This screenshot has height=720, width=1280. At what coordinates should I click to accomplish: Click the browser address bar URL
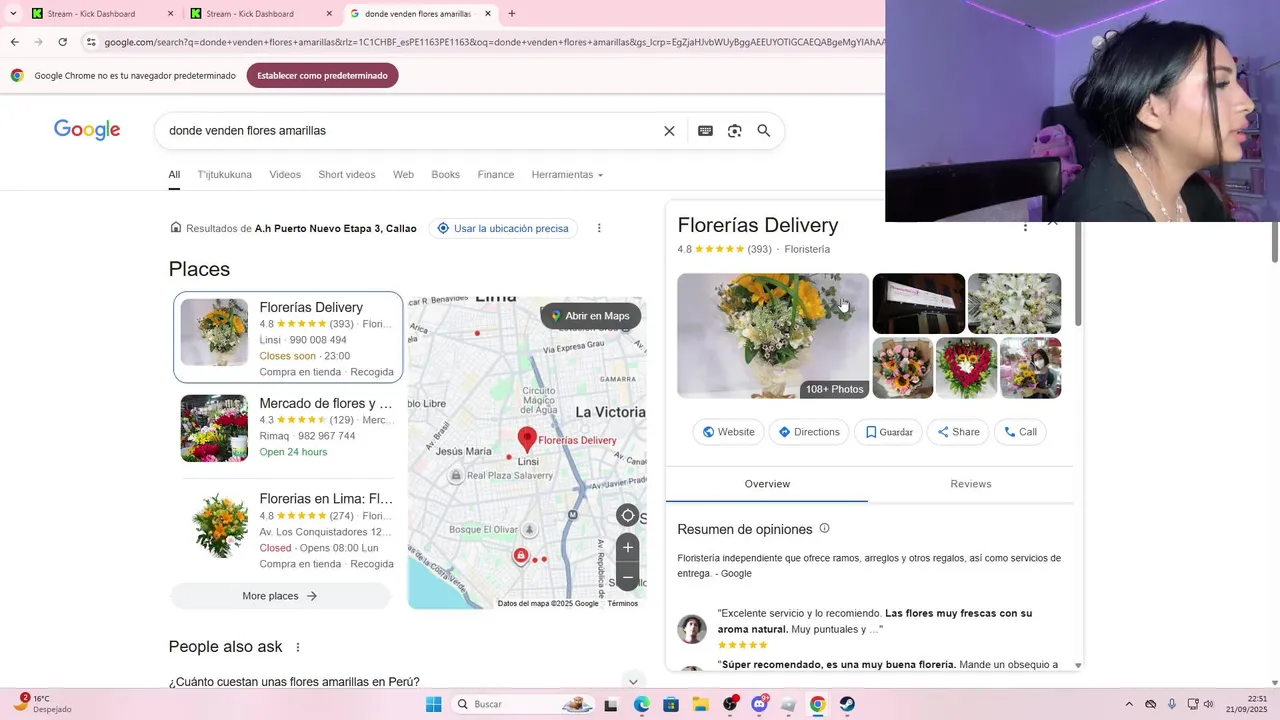(x=493, y=42)
